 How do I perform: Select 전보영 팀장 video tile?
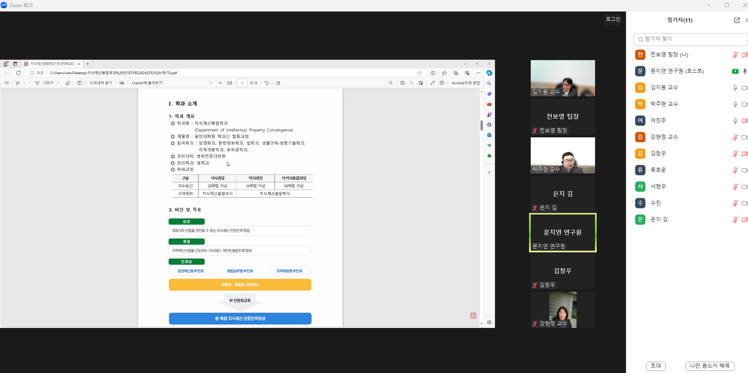click(562, 117)
